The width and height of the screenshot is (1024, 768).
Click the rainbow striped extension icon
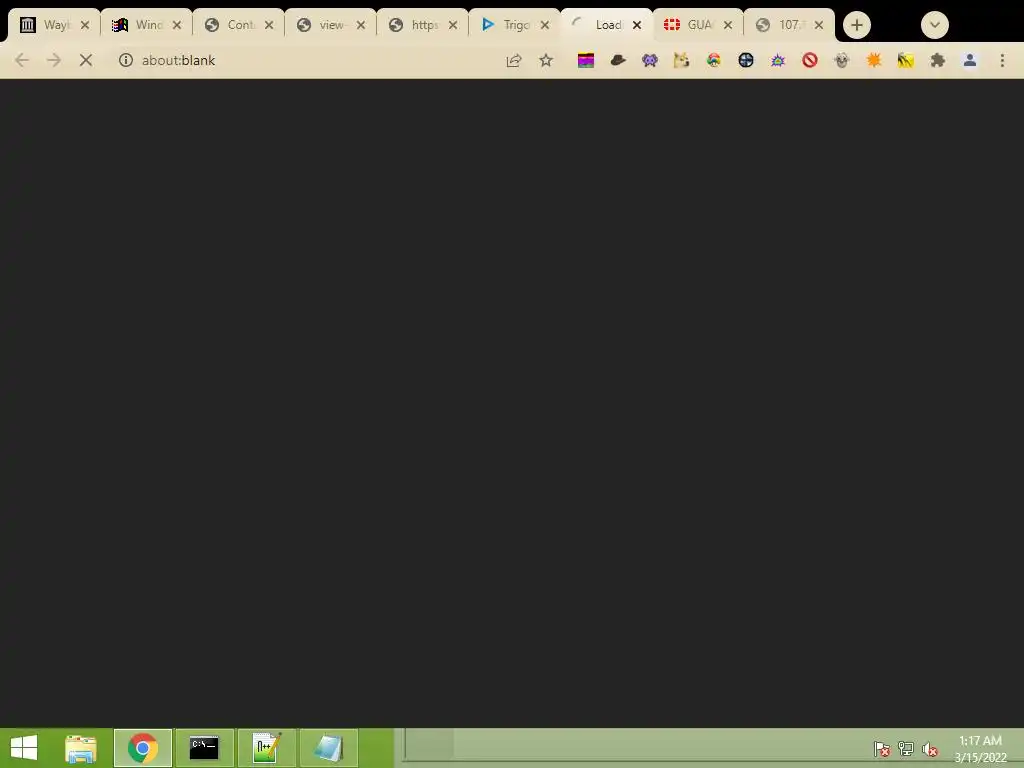[586, 60]
